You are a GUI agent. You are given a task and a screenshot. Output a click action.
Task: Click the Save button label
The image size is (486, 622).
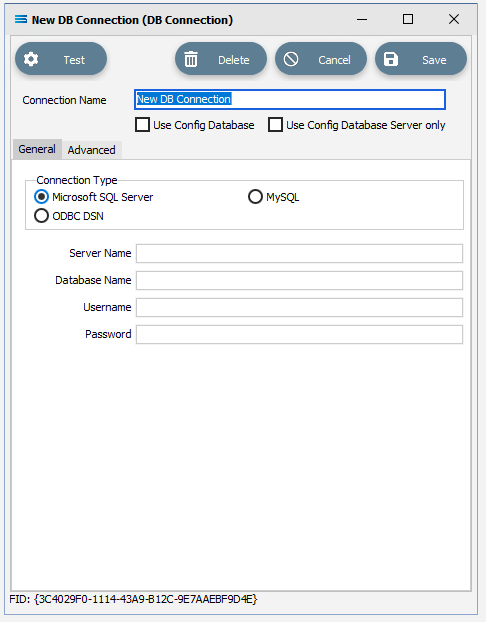434,60
